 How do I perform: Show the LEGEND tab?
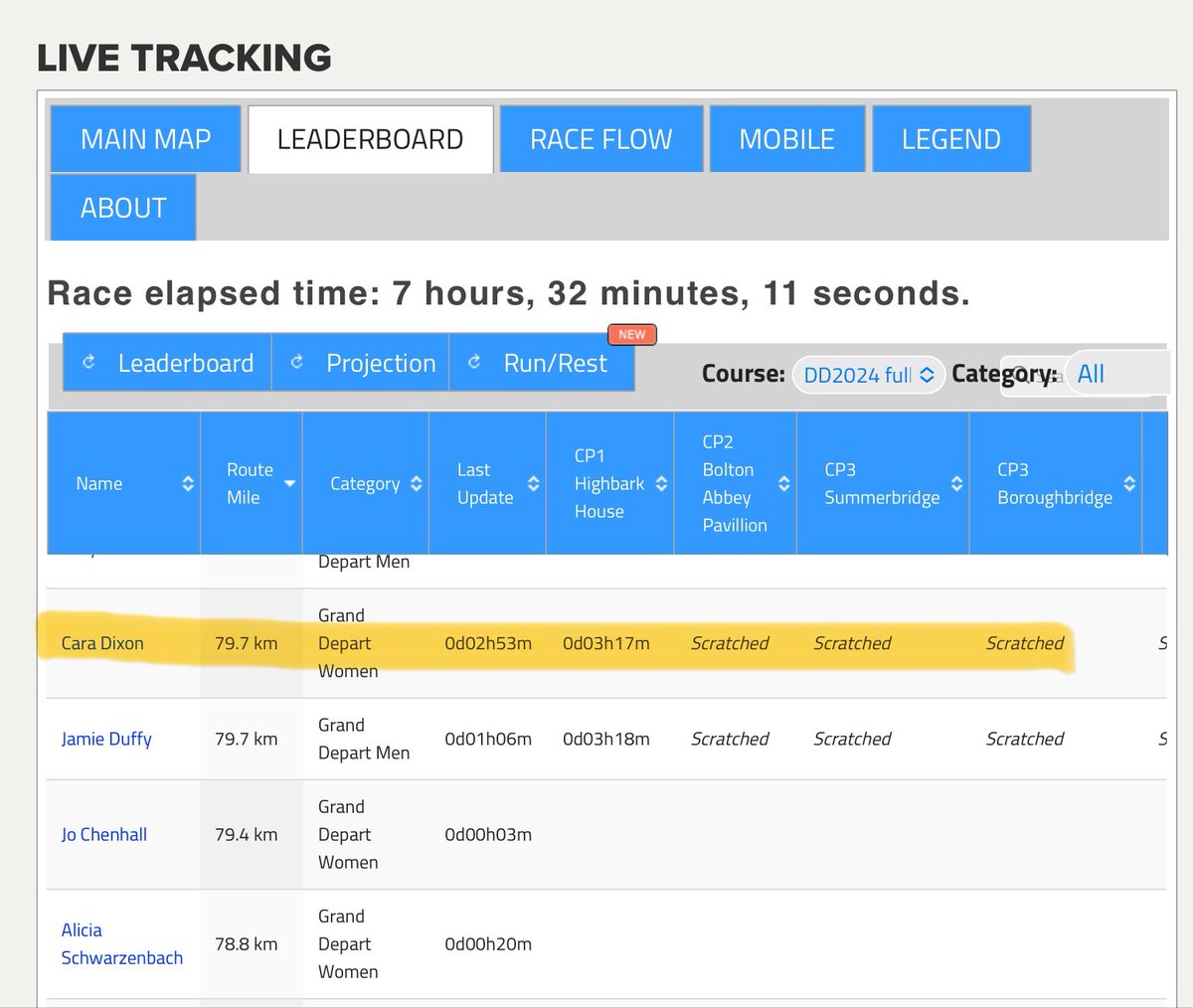pyautogui.click(x=951, y=139)
